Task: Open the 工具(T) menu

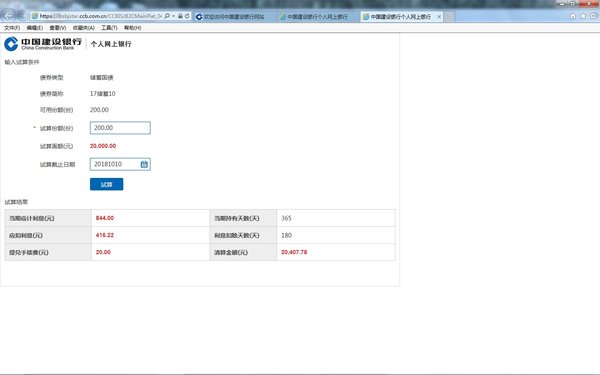Action: (109, 28)
